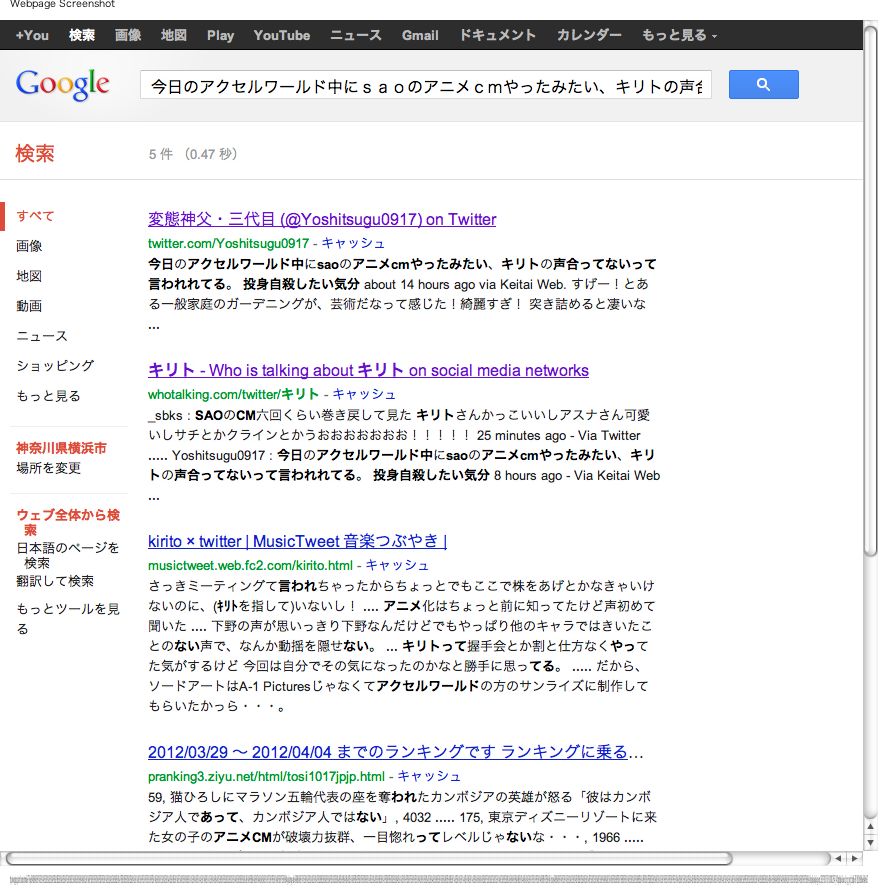This screenshot has width=878, height=886.
Task: Open +You in the top bar
Action: tap(32, 35)
